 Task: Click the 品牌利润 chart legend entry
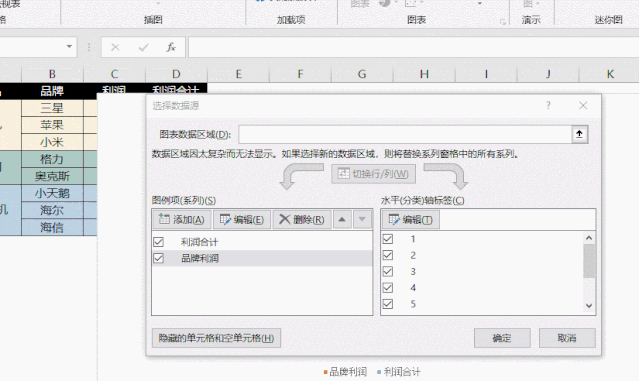click(345, 372)
